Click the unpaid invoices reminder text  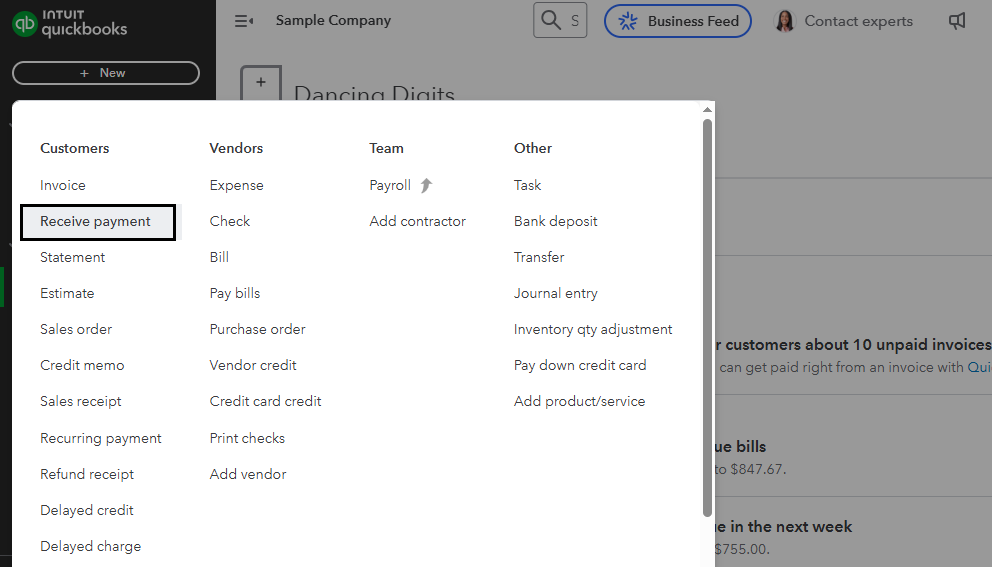(x=852, y=345)
